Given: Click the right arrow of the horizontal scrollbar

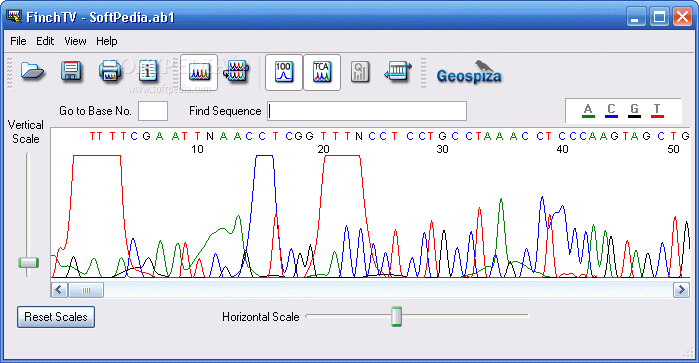Looking at the screenshot, I should [681, 290].
